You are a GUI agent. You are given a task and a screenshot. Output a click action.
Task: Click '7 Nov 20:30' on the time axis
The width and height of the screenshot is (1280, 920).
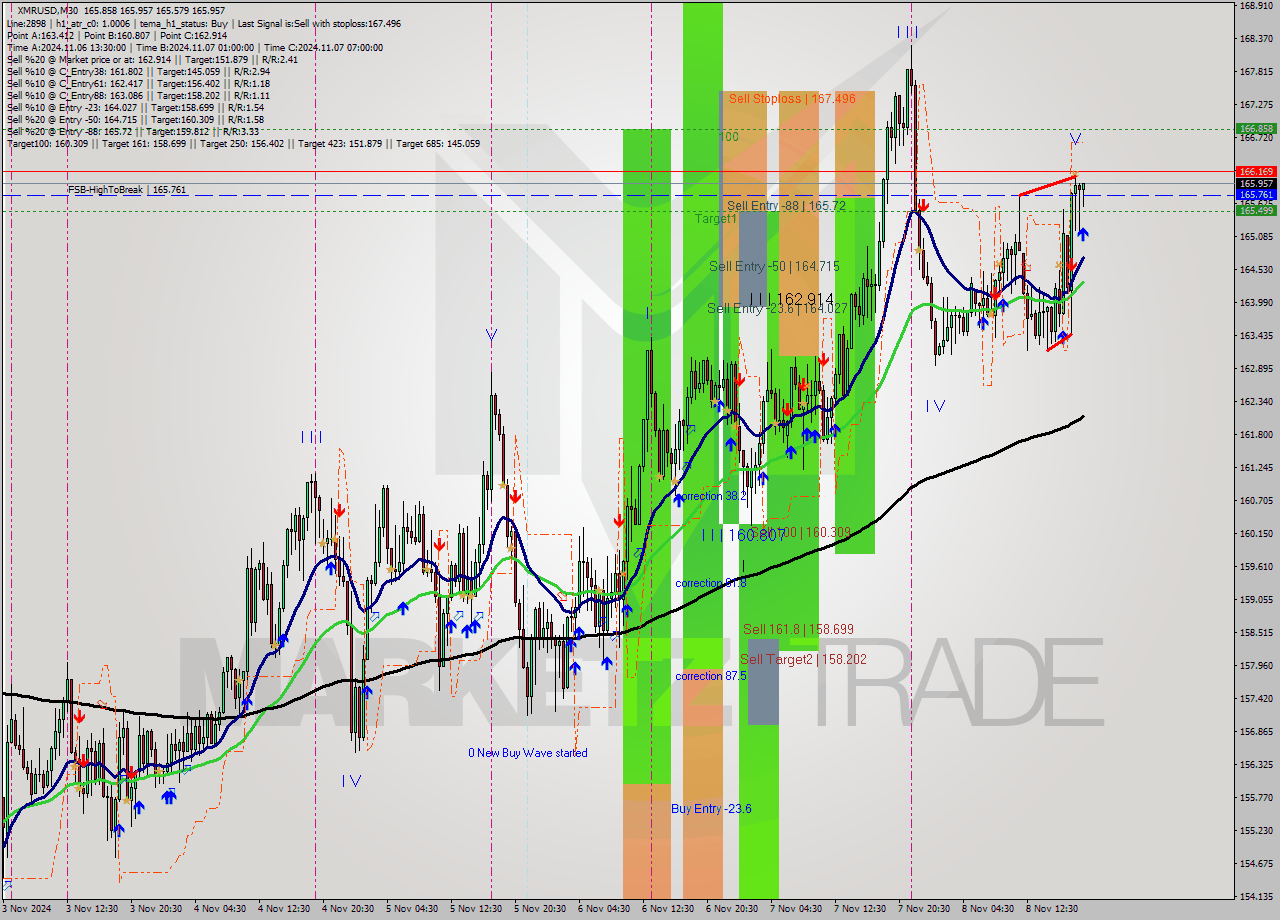click(x=924, y=909)
